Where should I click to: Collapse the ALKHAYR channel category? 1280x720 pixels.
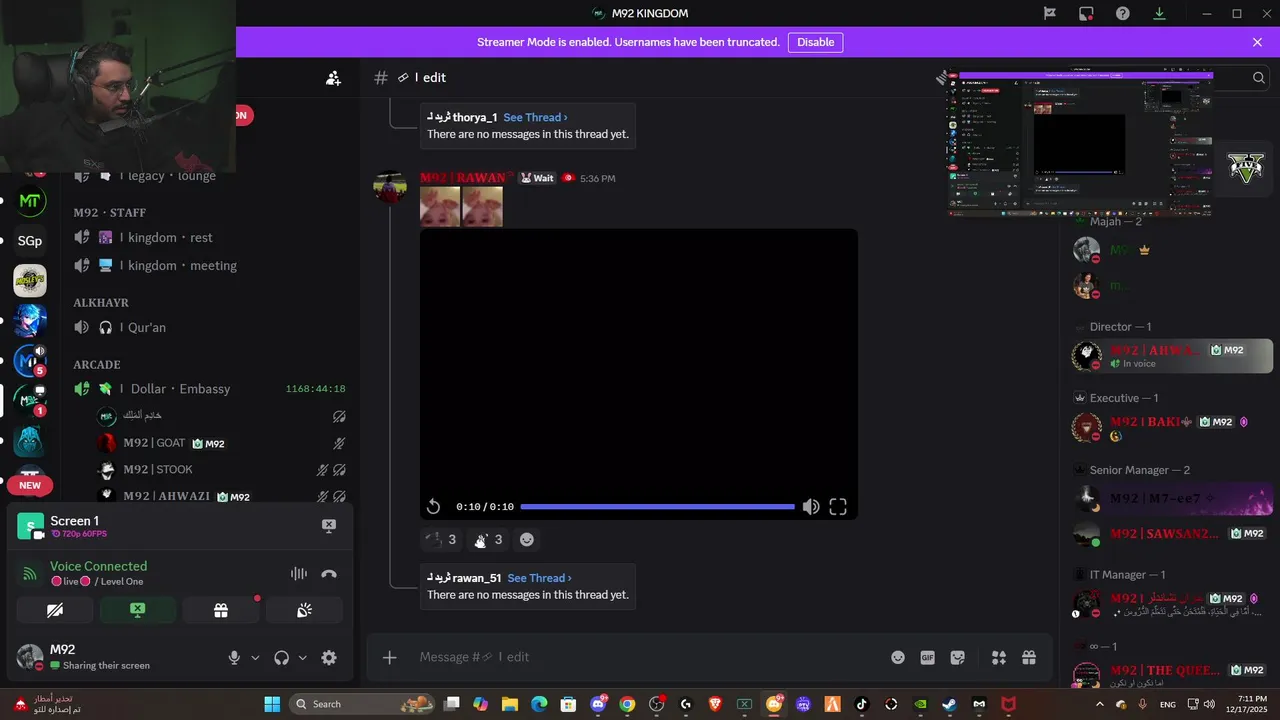point(101,303)
